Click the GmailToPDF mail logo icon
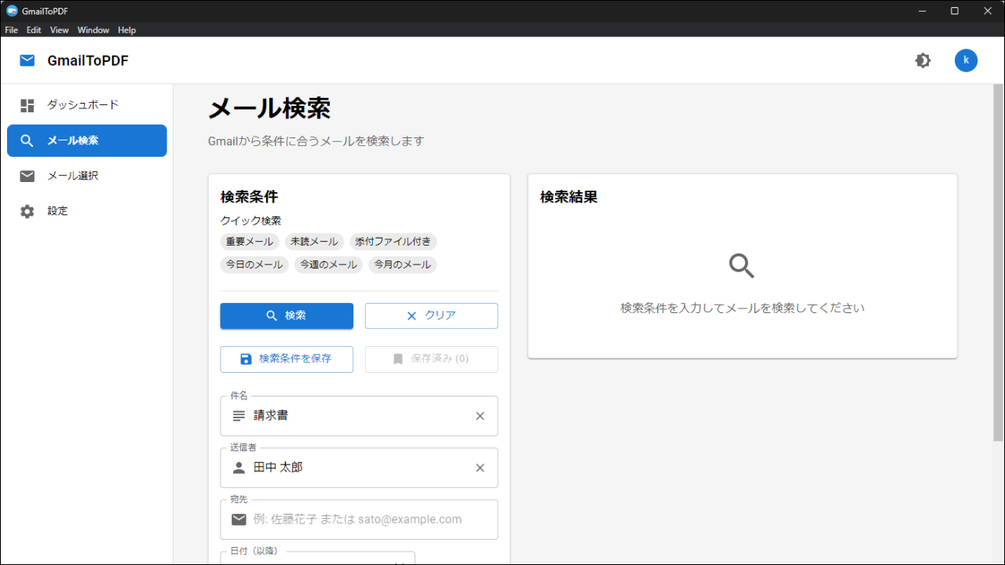Viewport: 1005px width, 565px height. [27, 60]
